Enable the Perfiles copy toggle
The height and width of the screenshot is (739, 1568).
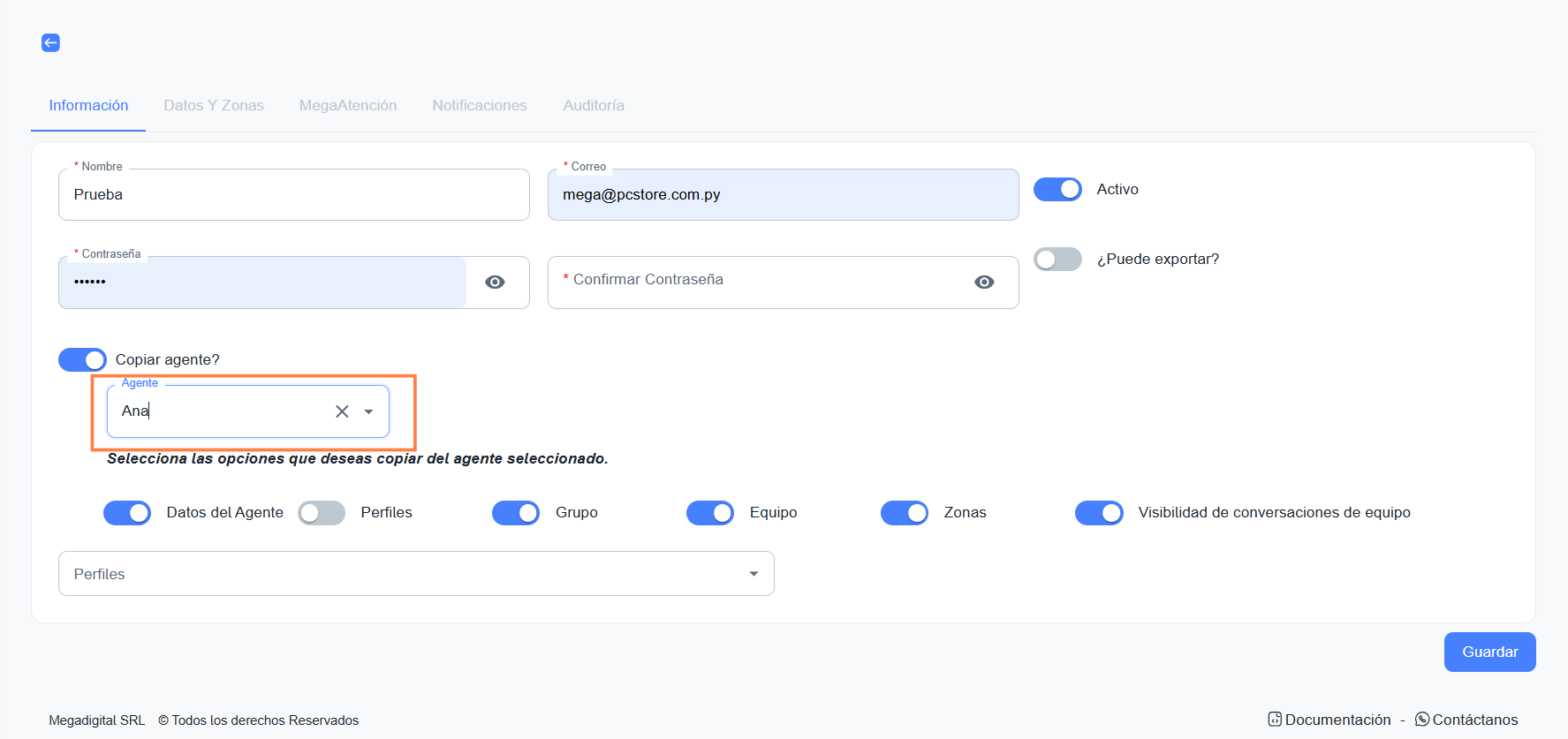click(x=322, y=513)
